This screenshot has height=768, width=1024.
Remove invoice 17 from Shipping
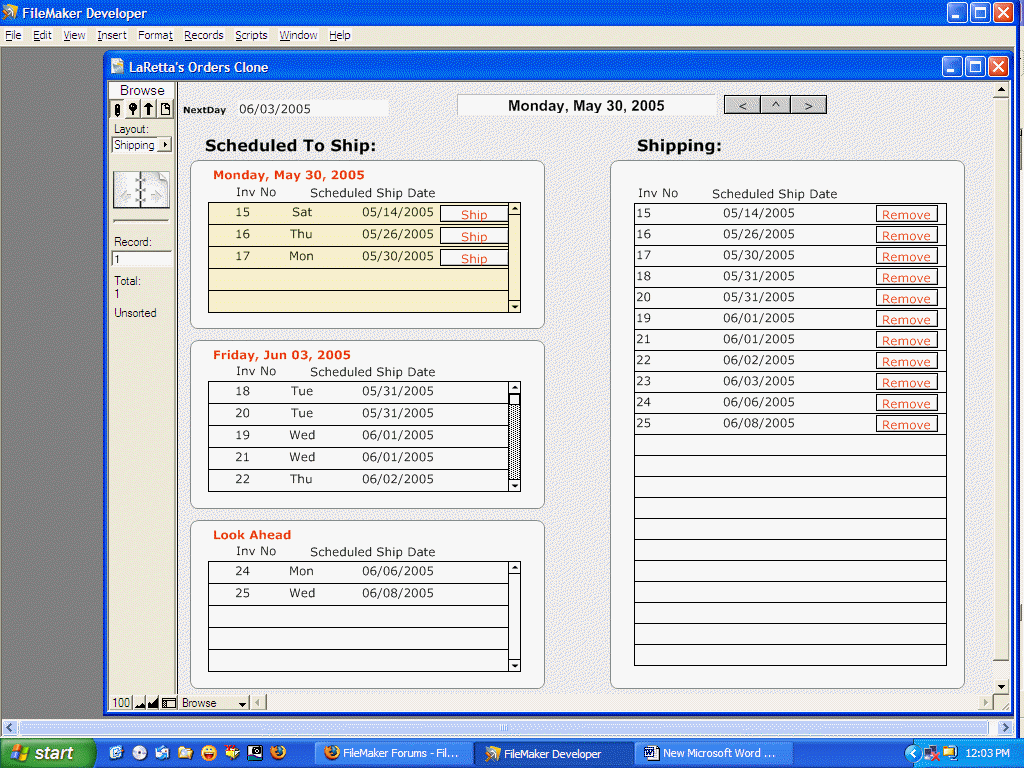pos(906,256)
